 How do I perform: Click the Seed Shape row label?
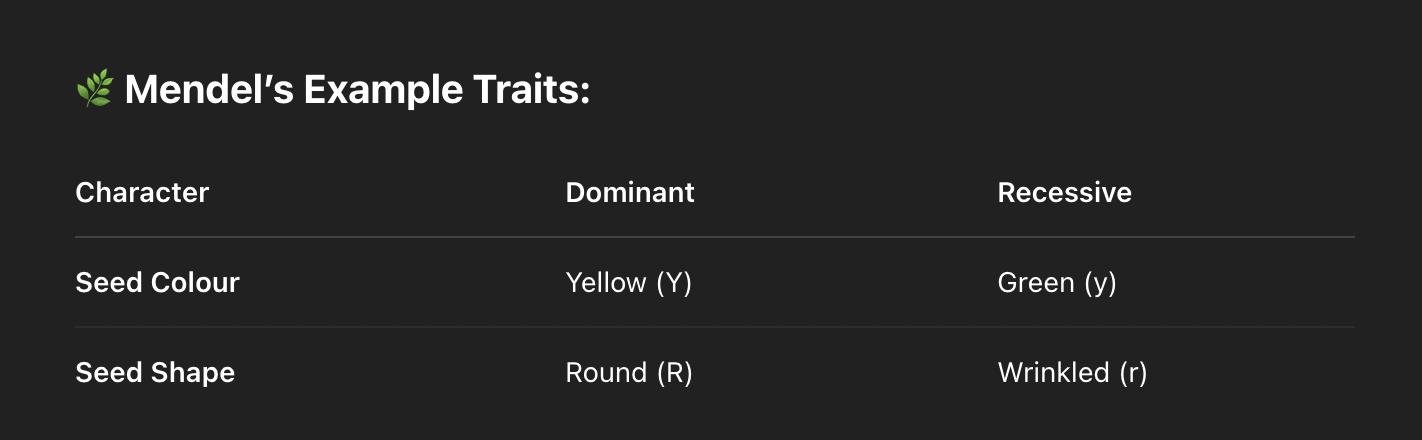click(155, 373)
